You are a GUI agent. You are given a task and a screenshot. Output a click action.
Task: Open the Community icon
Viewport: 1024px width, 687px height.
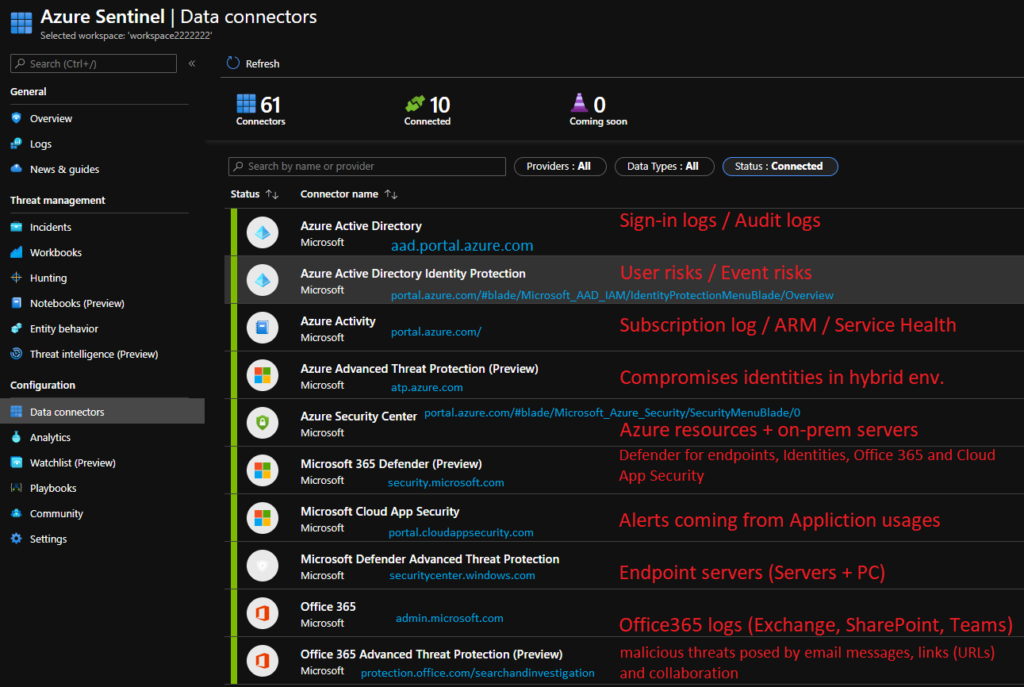[x=16, y=513]
